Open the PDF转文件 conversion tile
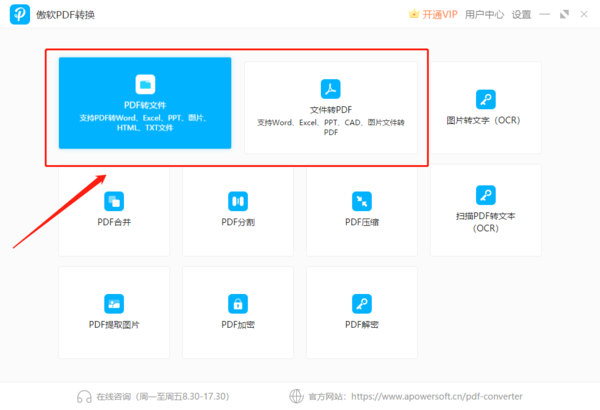Screen dimensions: 600x410 pyautogui.click(x=144, y=103)
